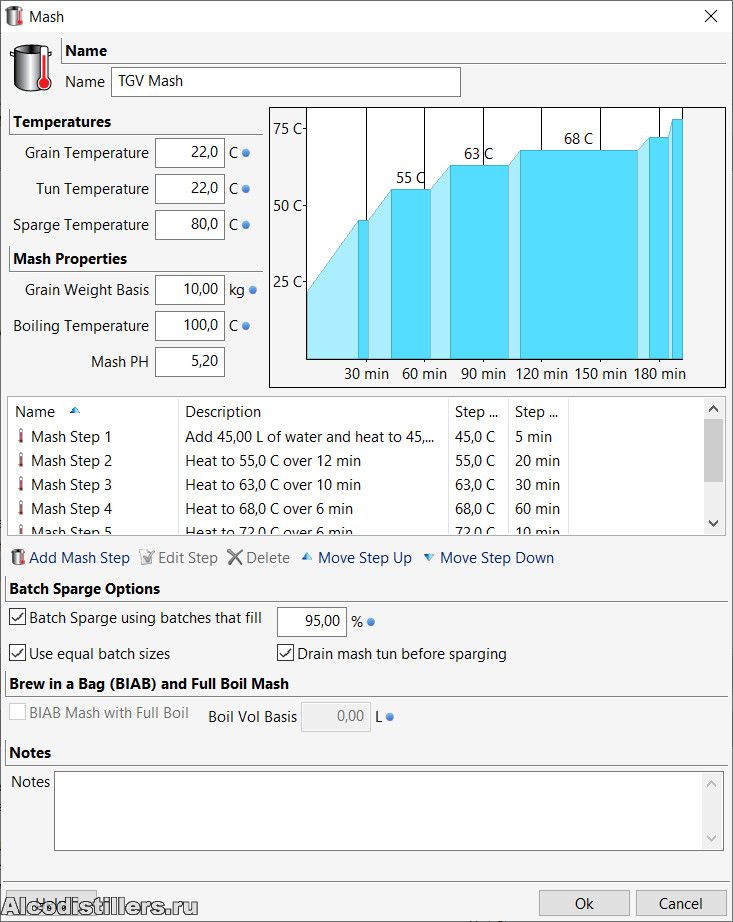Screen dimensions: 733x922
Task: Click the blue unit dot beside Grain Weight Basis
Action: 253,291
